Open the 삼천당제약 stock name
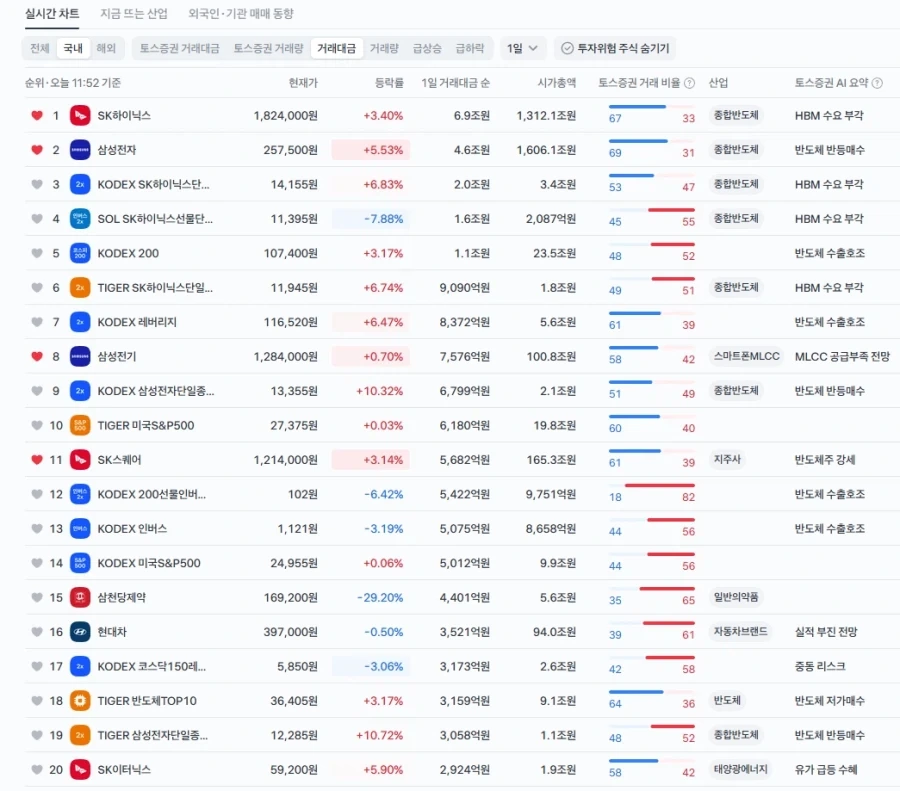Screen dimensions: 900x791 pos(122,598)
